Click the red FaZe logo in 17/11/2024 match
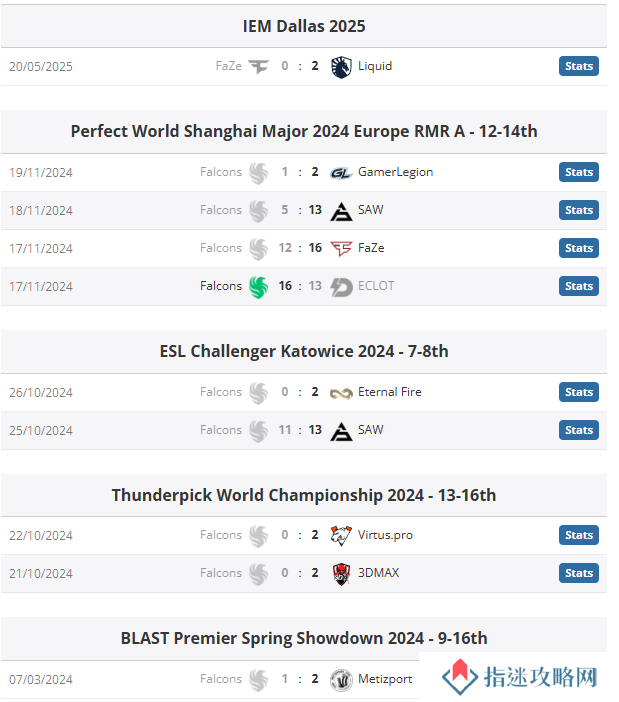This screenshot has width=619, height=702. pyautogui.click(x=341, y=248)
